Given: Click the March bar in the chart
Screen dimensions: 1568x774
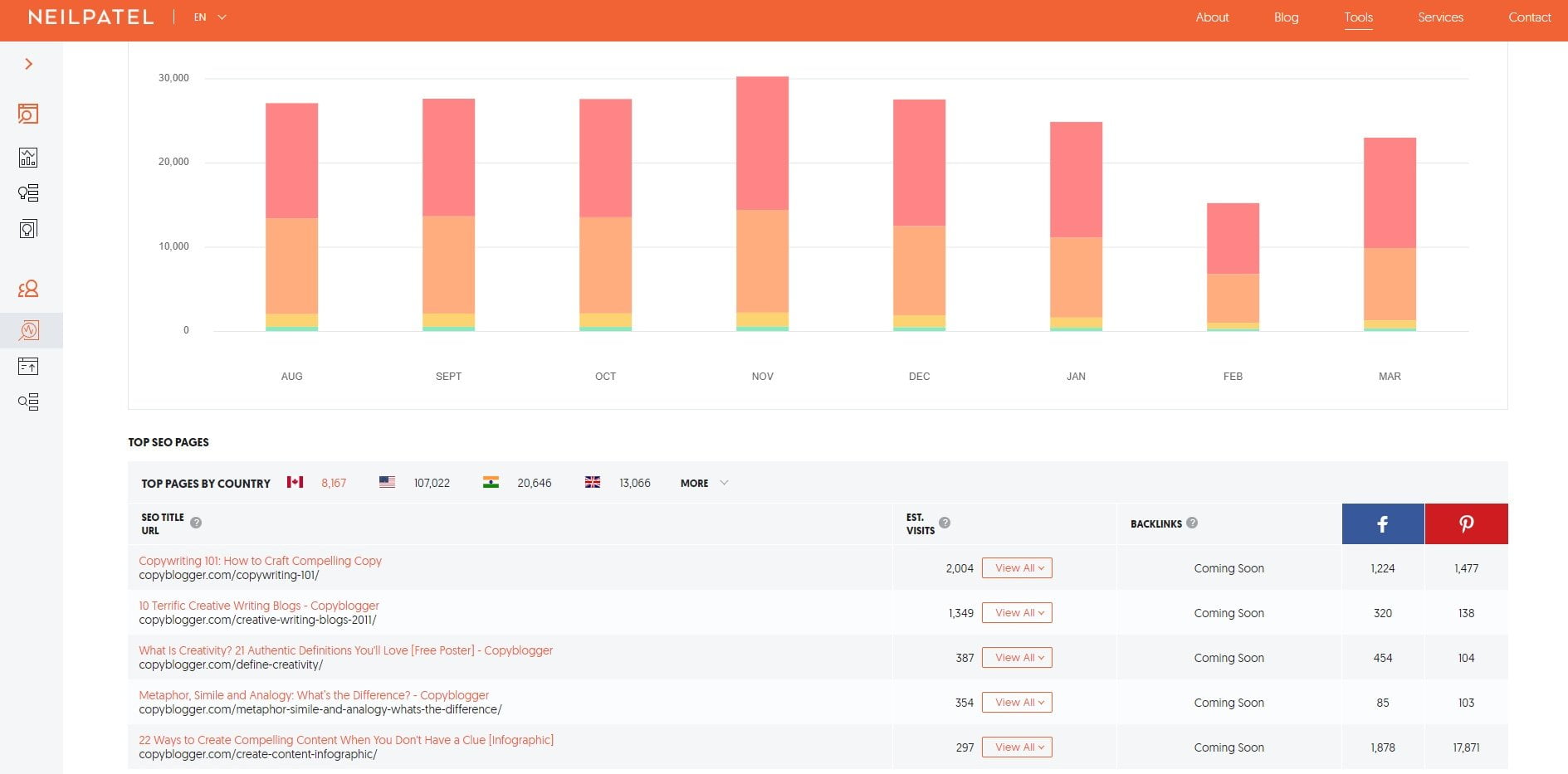Looking at the screenshot, I should point(1390,234).
